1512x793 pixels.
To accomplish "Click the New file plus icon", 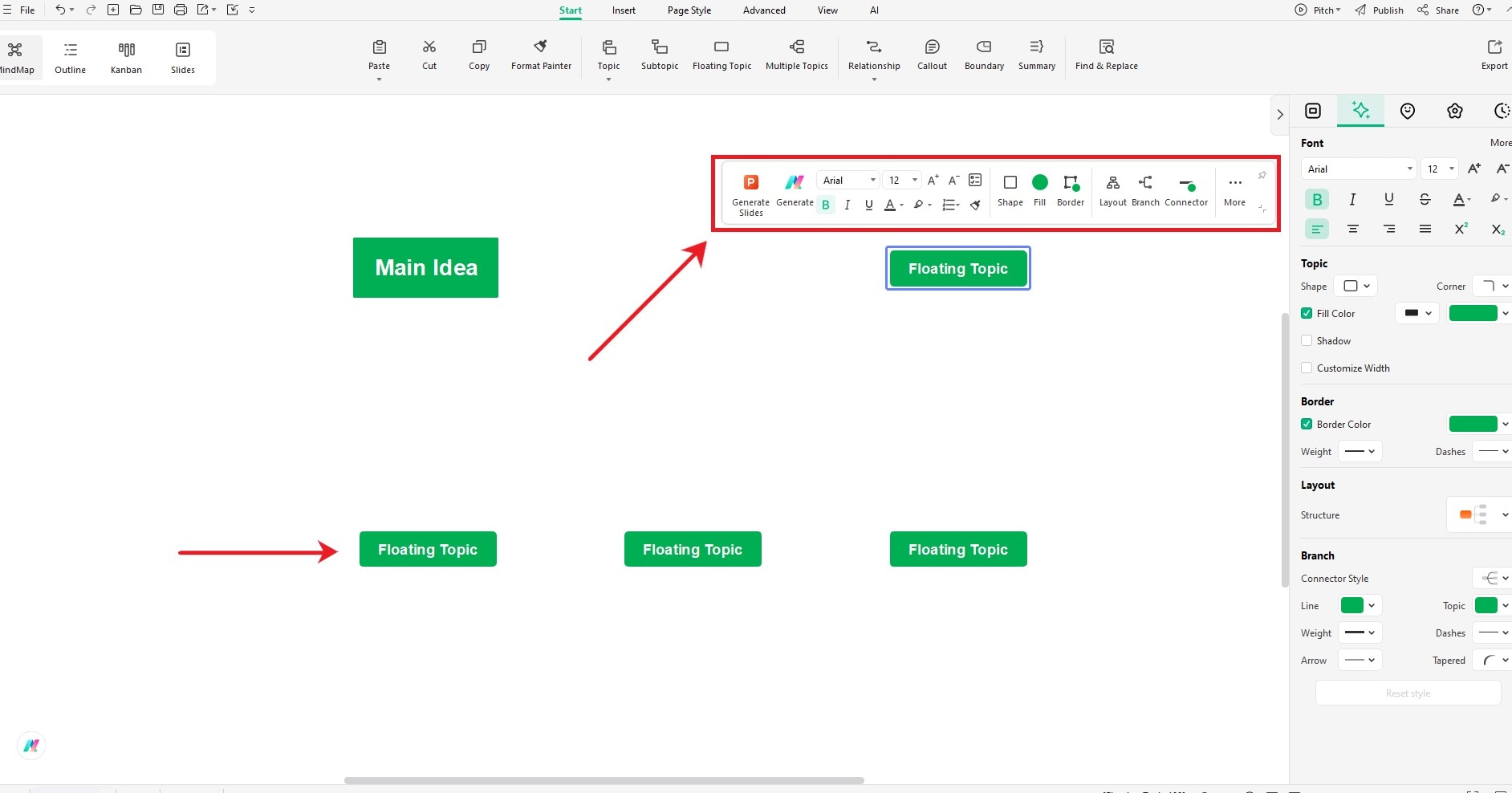I will click(x=113, y=10).
